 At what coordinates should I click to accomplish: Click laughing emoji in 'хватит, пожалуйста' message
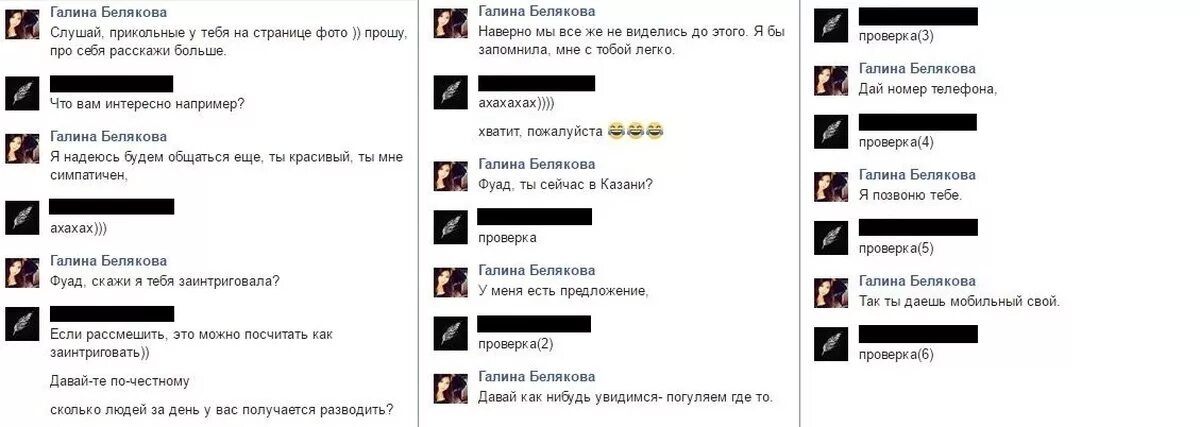pyautogui.click(x=636, y=130)
